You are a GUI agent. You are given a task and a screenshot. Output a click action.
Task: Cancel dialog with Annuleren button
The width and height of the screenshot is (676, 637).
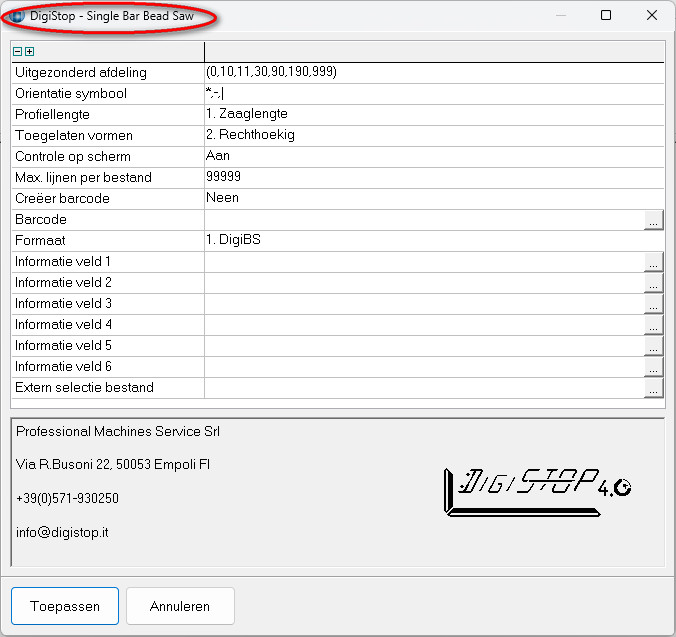180,606
